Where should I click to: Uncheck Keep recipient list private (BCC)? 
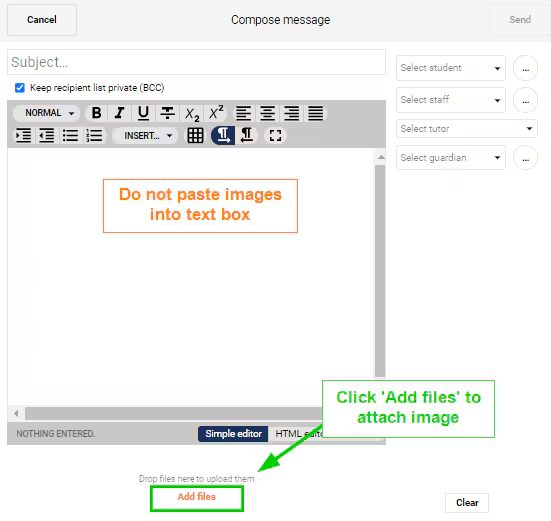pos(20,87)
